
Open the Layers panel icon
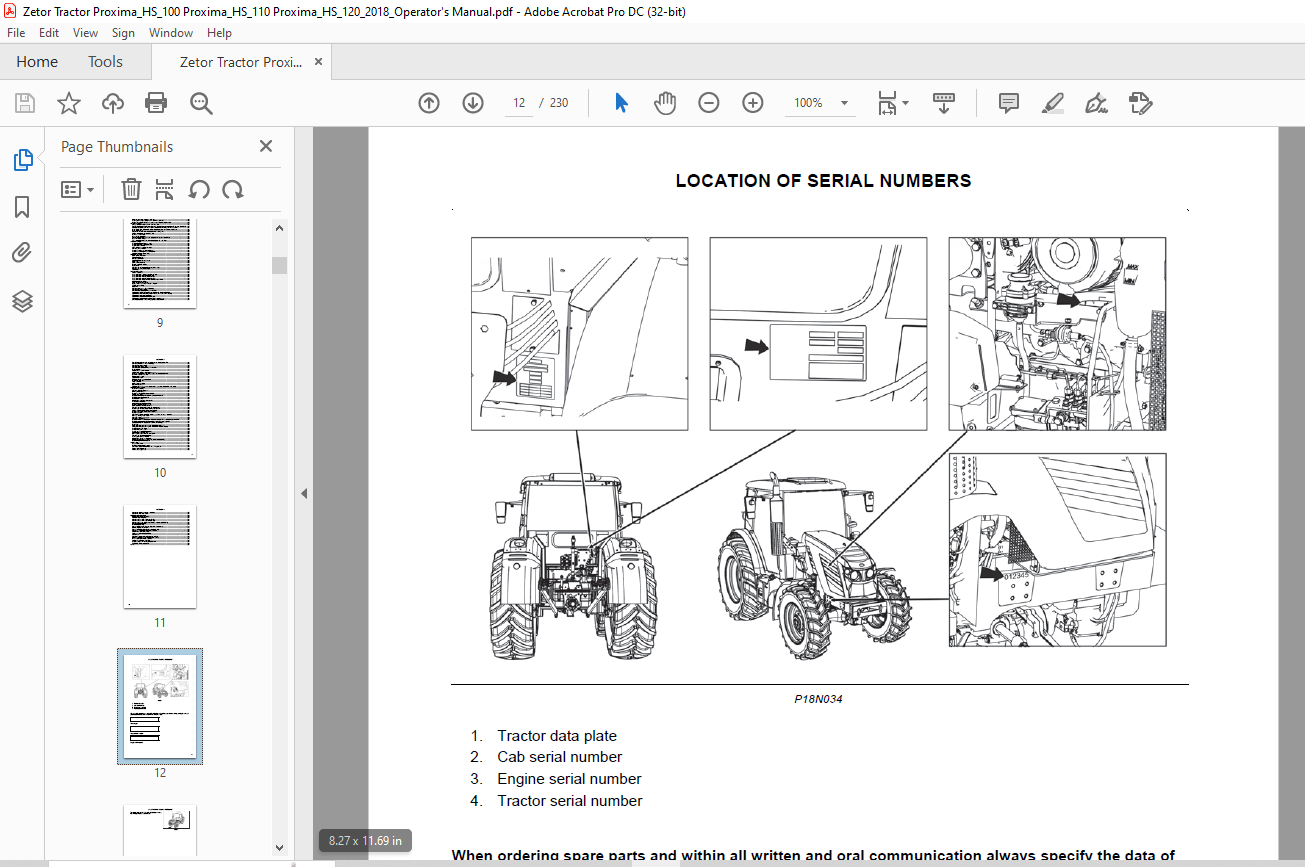[22, 301]
